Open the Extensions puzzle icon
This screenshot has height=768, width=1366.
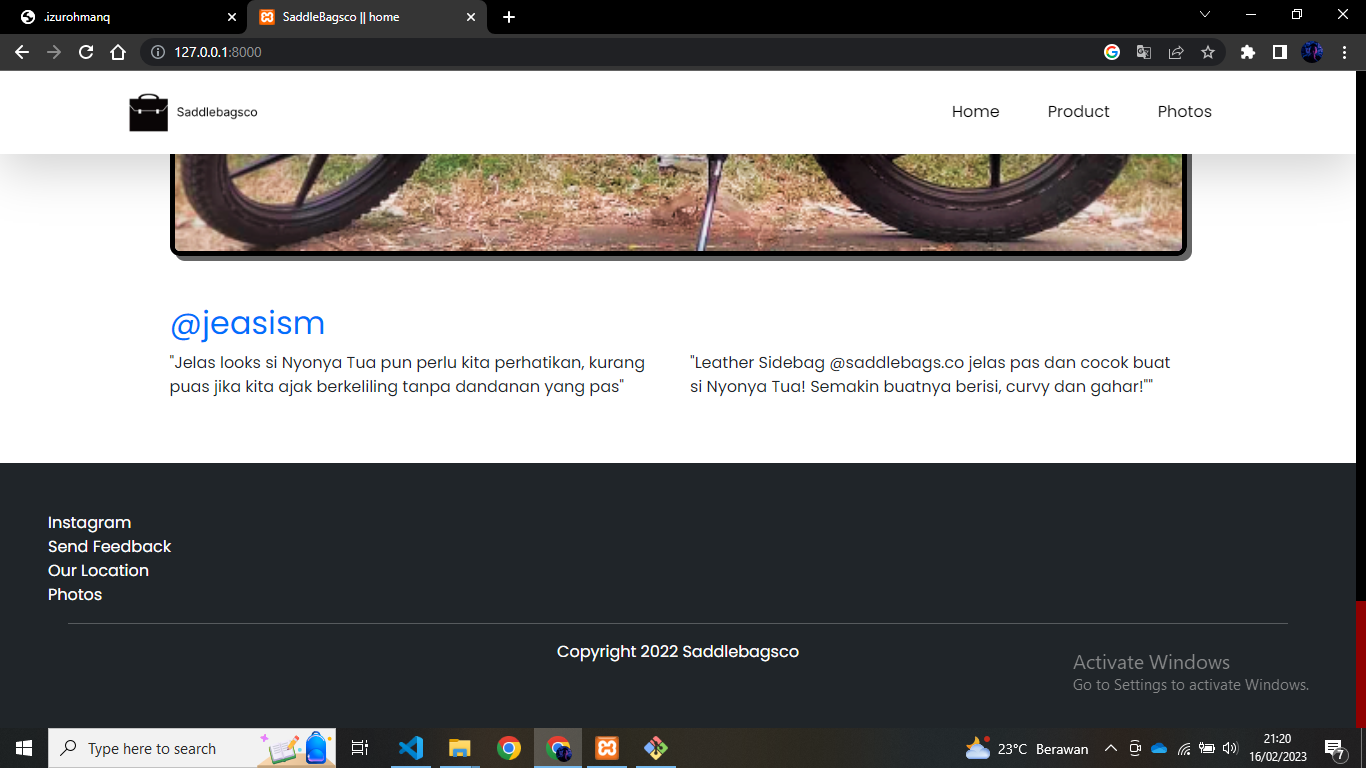click(x=1248, y=52)
